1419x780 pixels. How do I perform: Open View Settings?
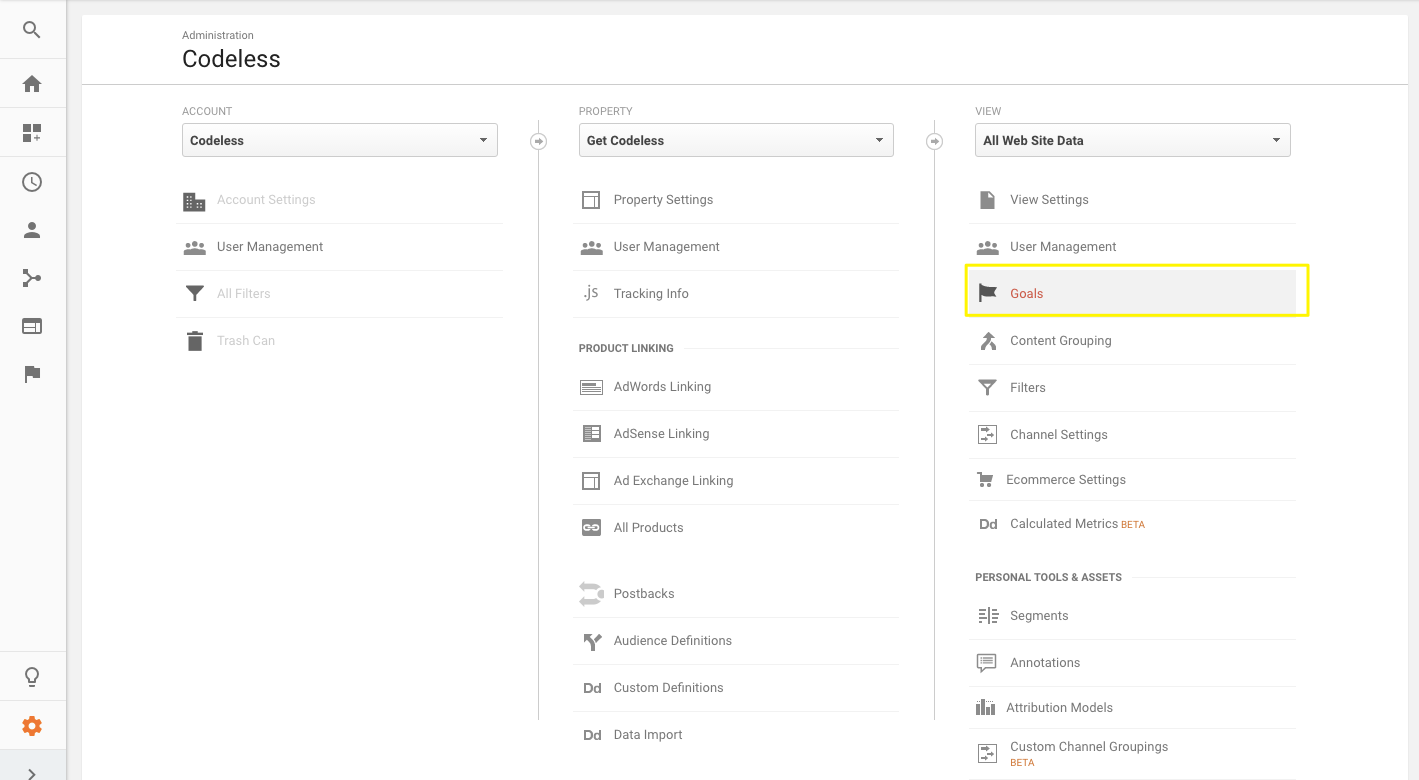pyautogui.click(x=1049, y=200)
